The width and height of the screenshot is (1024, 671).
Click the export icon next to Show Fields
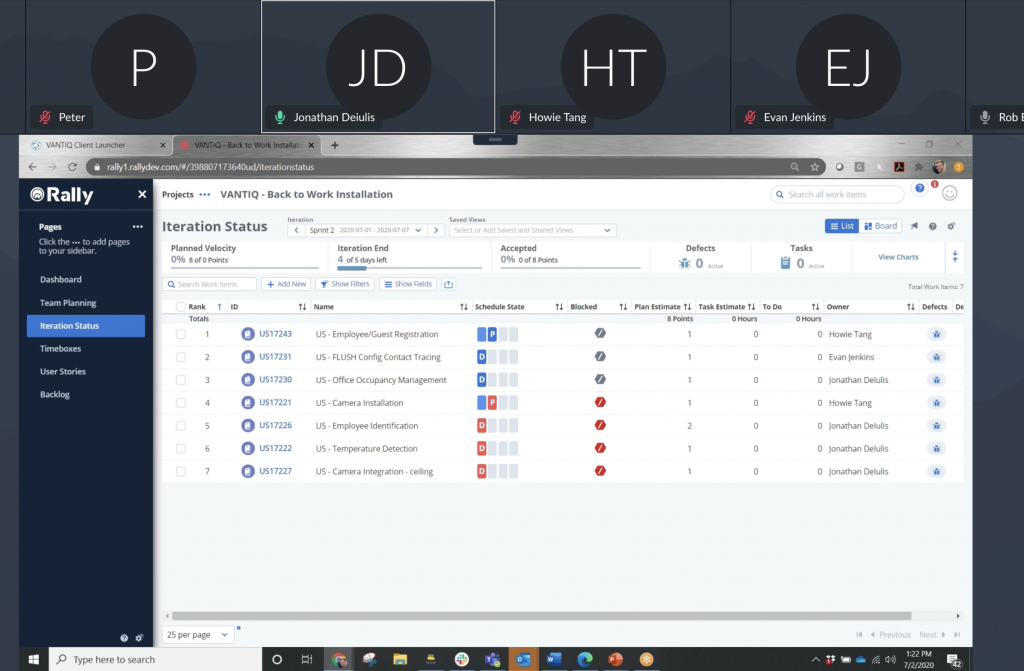[448, 284]
